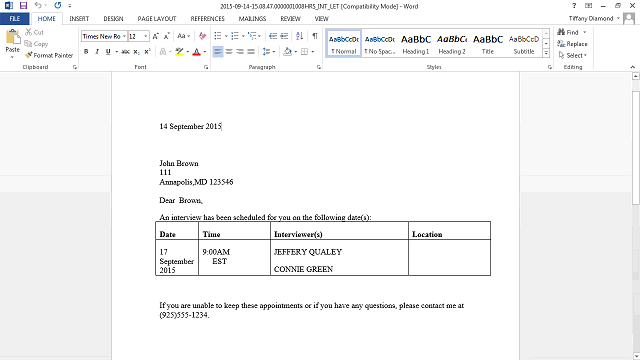This screenshot has width=640, height=360.
Task: Expand the Styles gallery More arrow
Action: (546, 53)
